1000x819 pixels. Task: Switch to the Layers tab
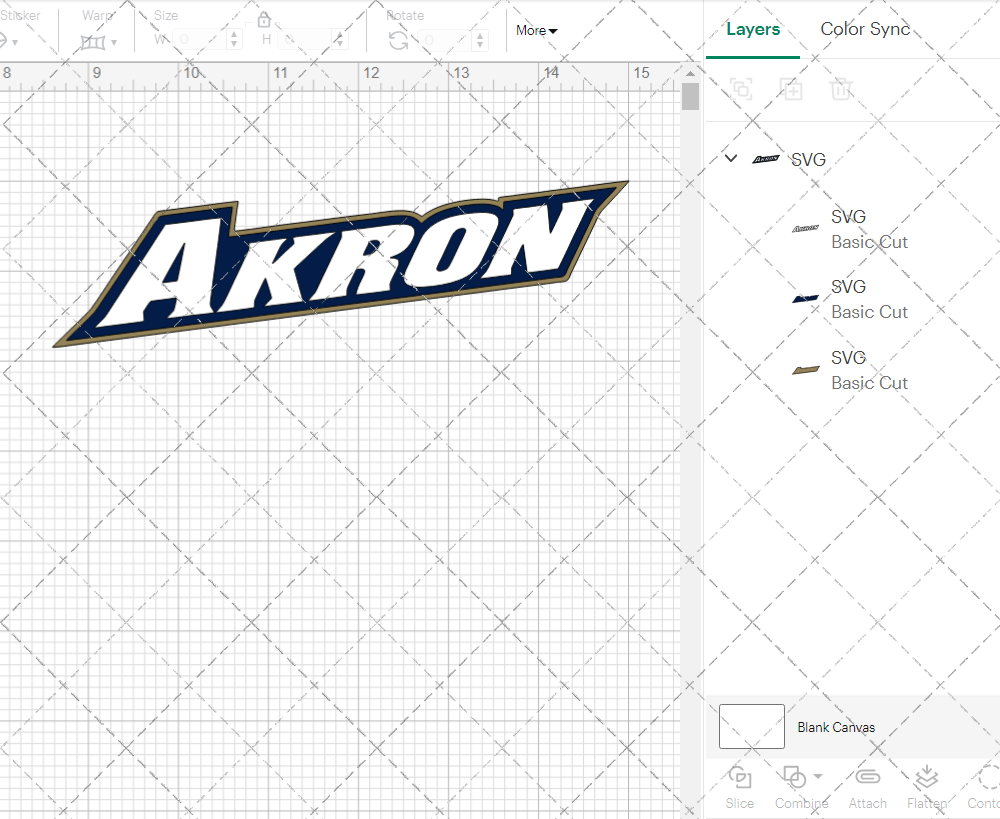(753, 29)
